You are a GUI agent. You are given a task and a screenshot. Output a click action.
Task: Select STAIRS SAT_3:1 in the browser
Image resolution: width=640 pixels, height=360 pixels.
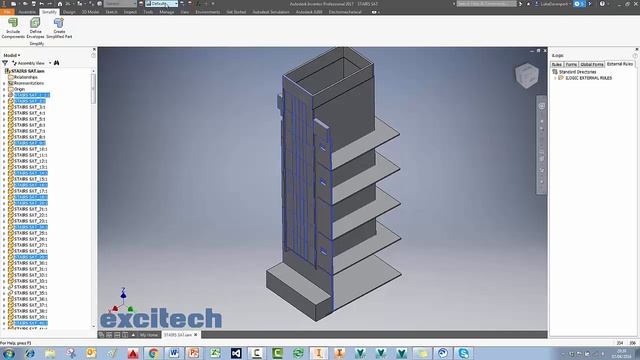coord(29,107)
